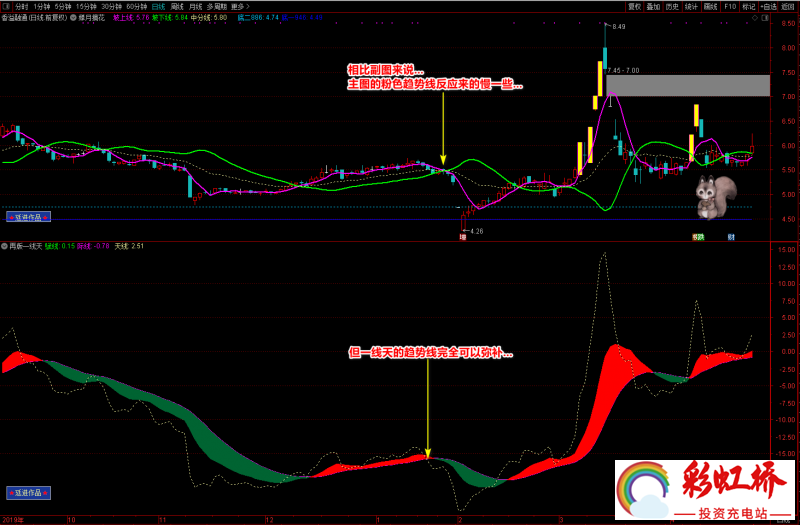The image size is (800, 525).
Task: Expand the sub-chart indicator dropdown arrow
Action: pyautogui.click(x=5, y=246)
